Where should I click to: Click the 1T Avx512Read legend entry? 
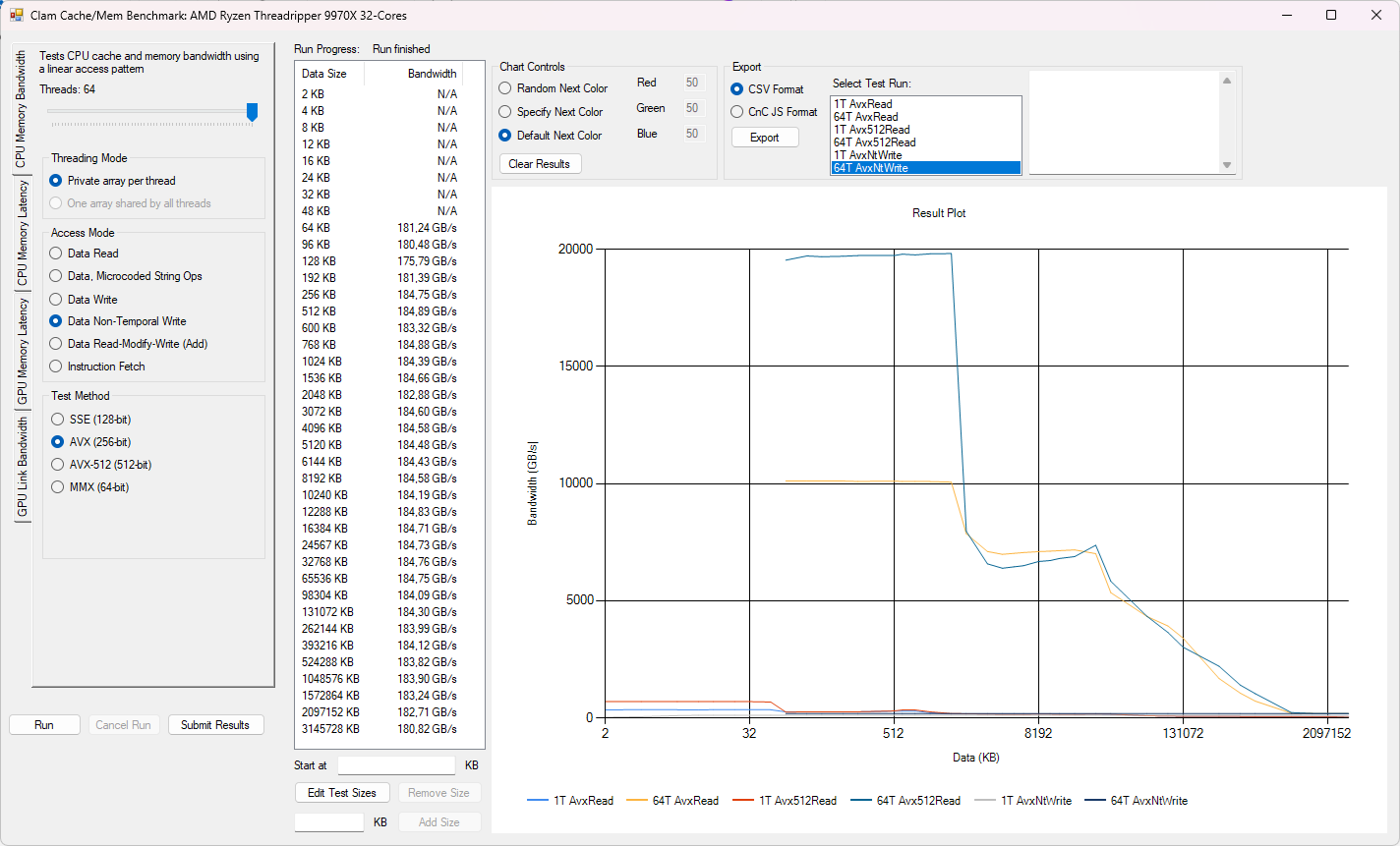click(785, 801)
